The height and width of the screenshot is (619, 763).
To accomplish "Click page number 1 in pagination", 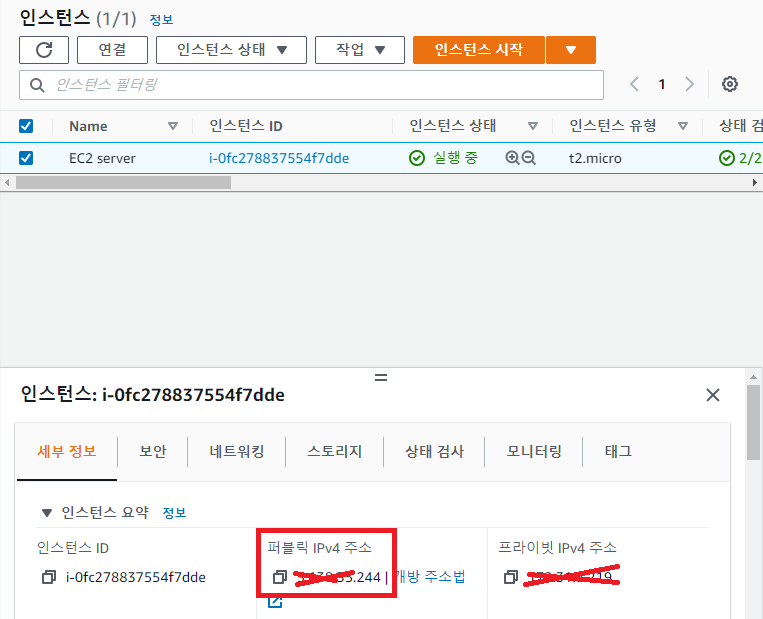I will coord(662,84).
